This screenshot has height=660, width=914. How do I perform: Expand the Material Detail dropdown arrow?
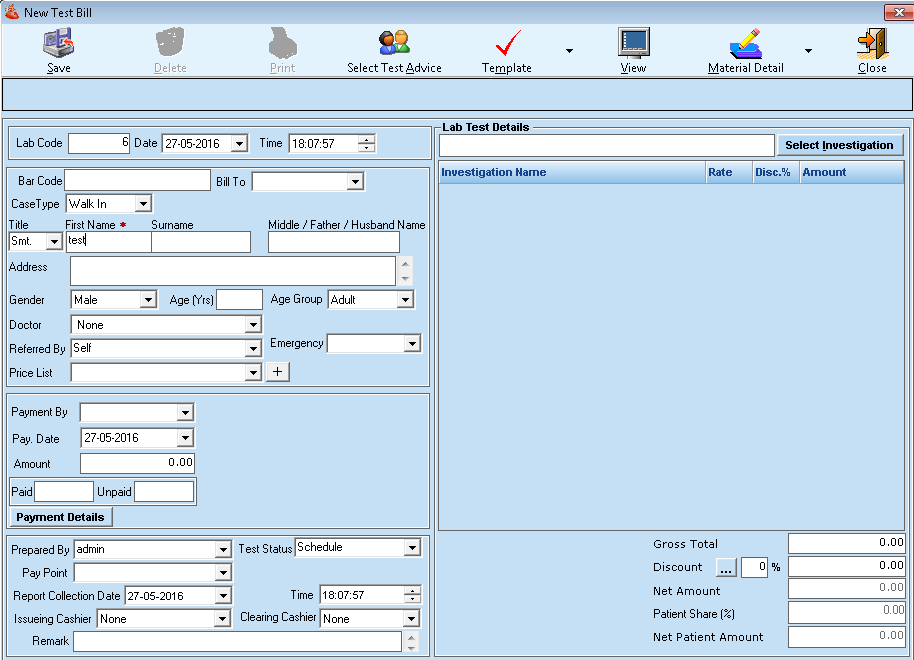click(808, 51)
